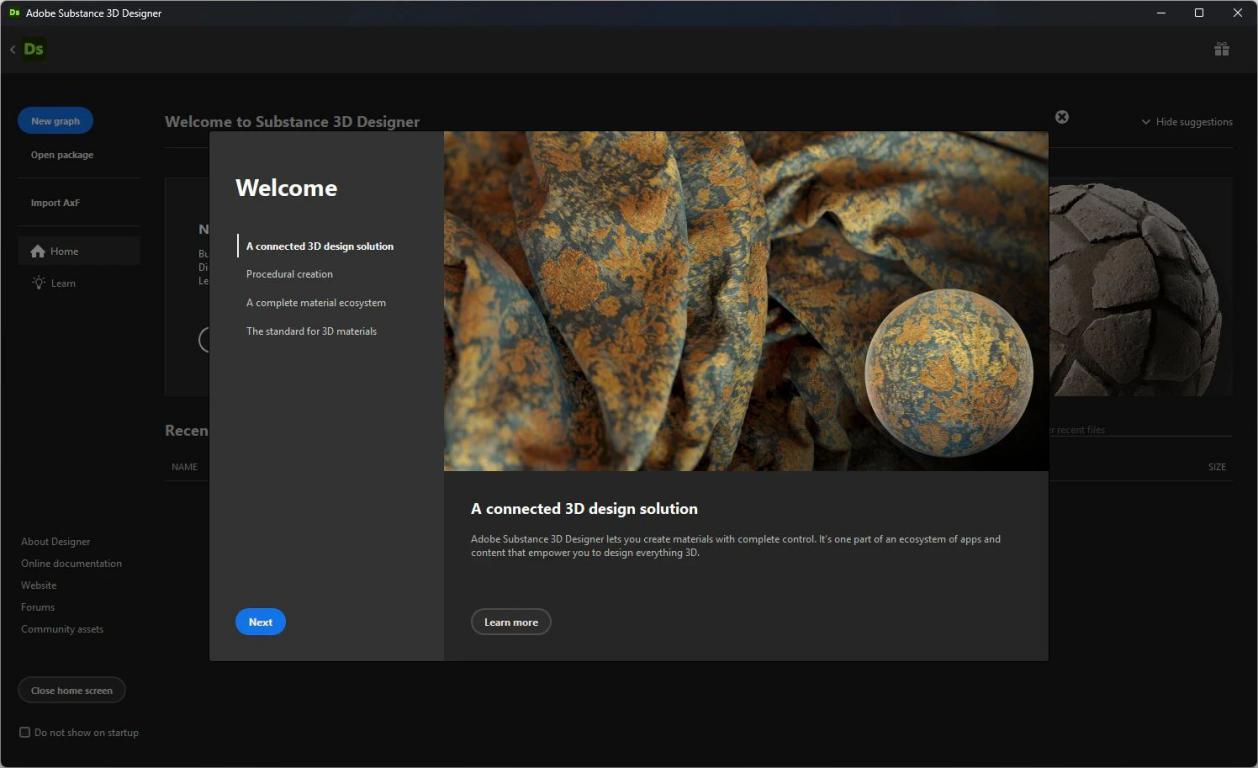
Task: Click the Learn more button
Action: click(x=511, y=622)
